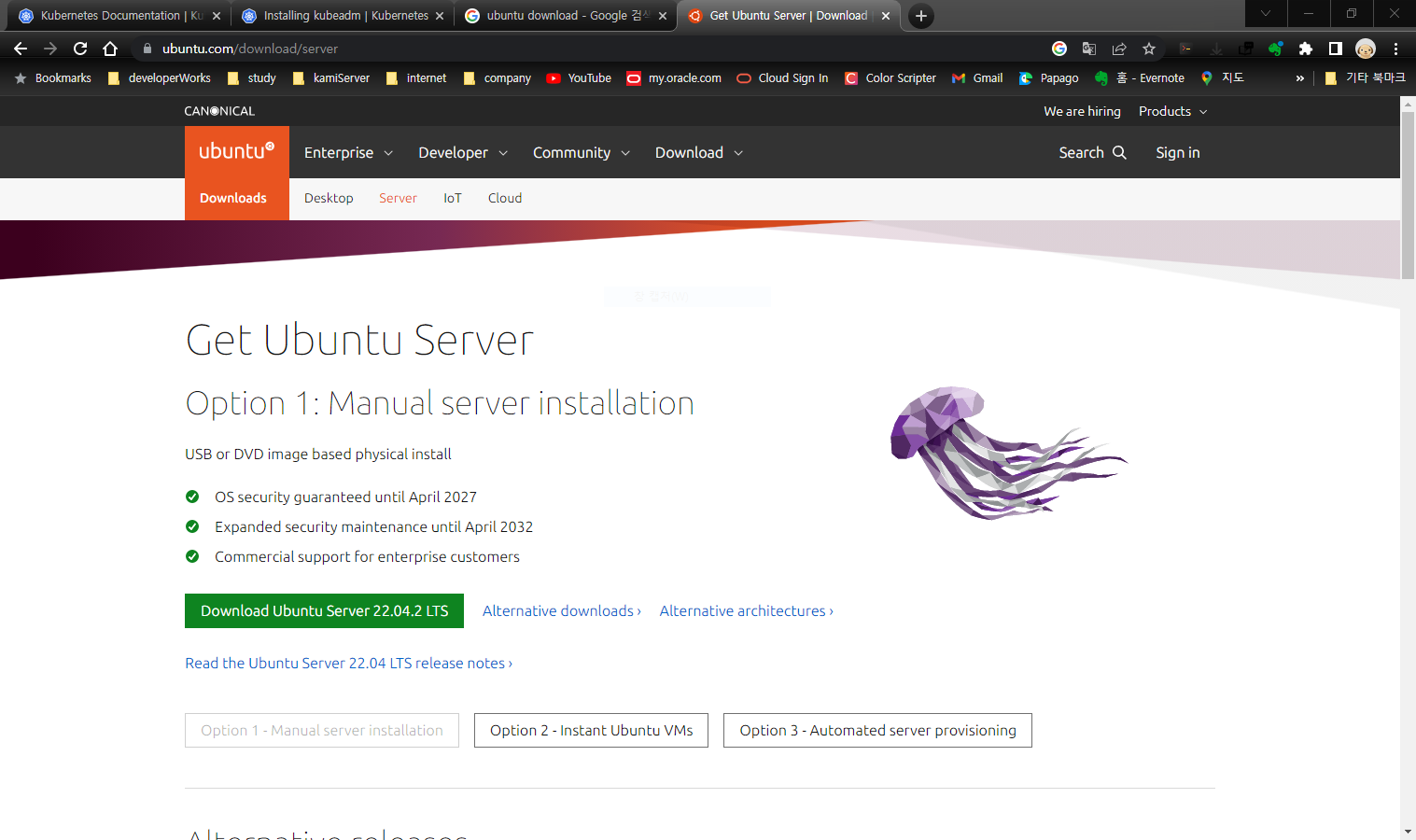Open the Cloud Sign In bookmark
Screen dimensions: 1416x840
[x=782, y=78]
